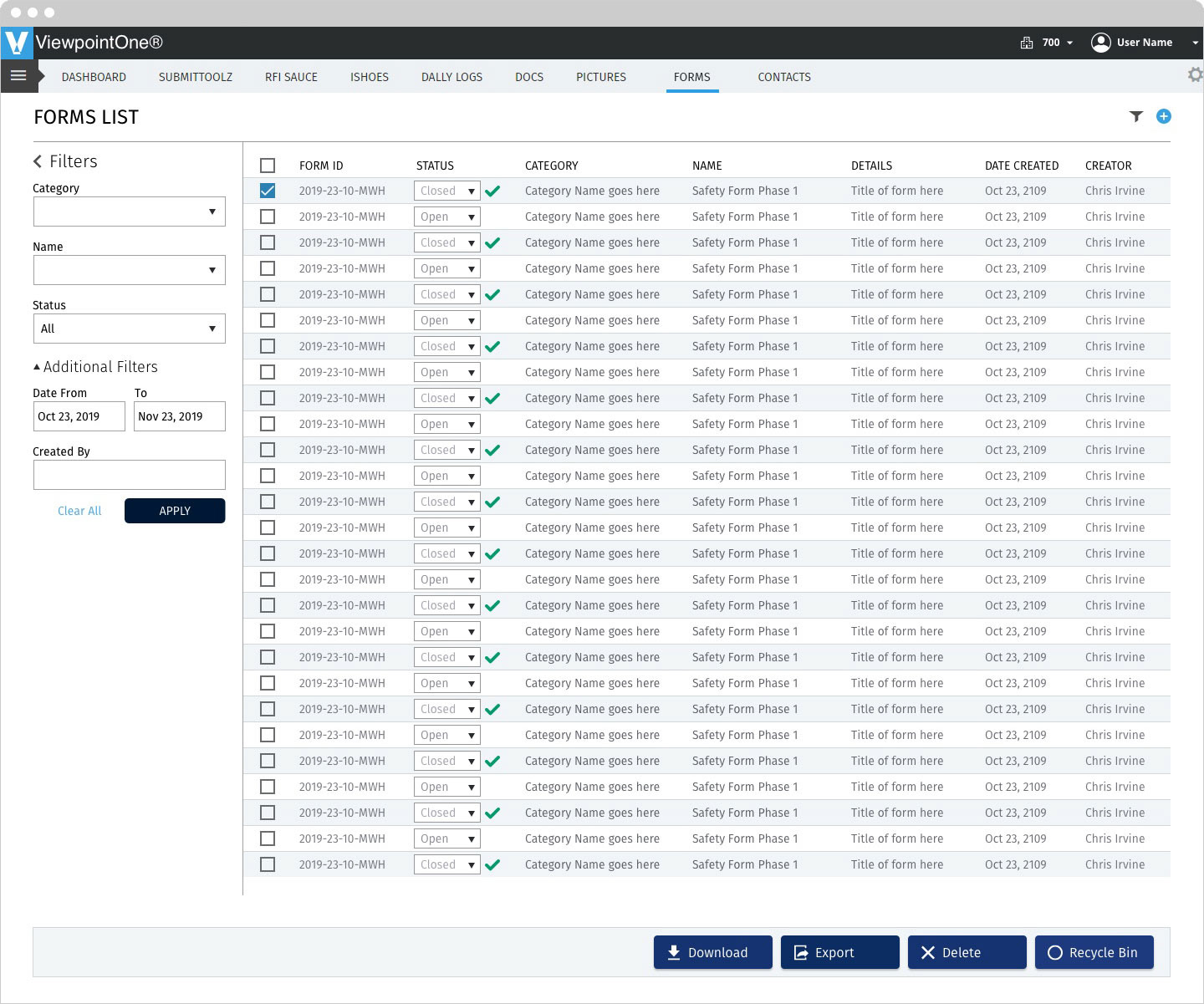This screenshot has width=1204, height=1004.
Task: Click the STATUS column header
Action: (435, 166)
